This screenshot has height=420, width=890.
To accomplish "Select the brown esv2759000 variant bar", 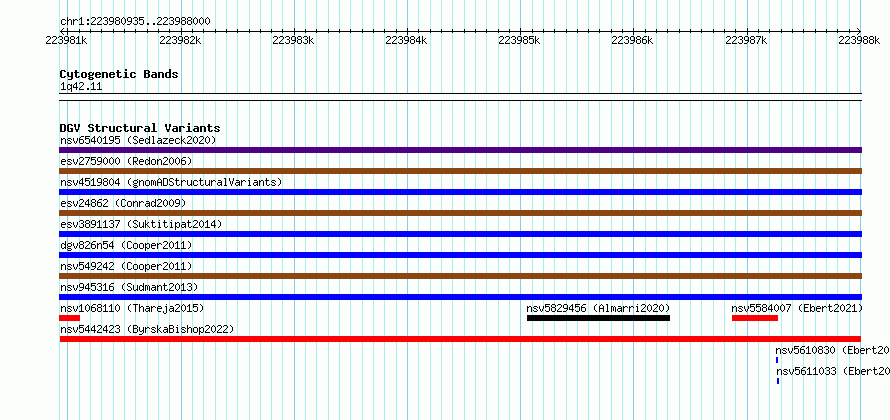I will click(x=460, y=171).
